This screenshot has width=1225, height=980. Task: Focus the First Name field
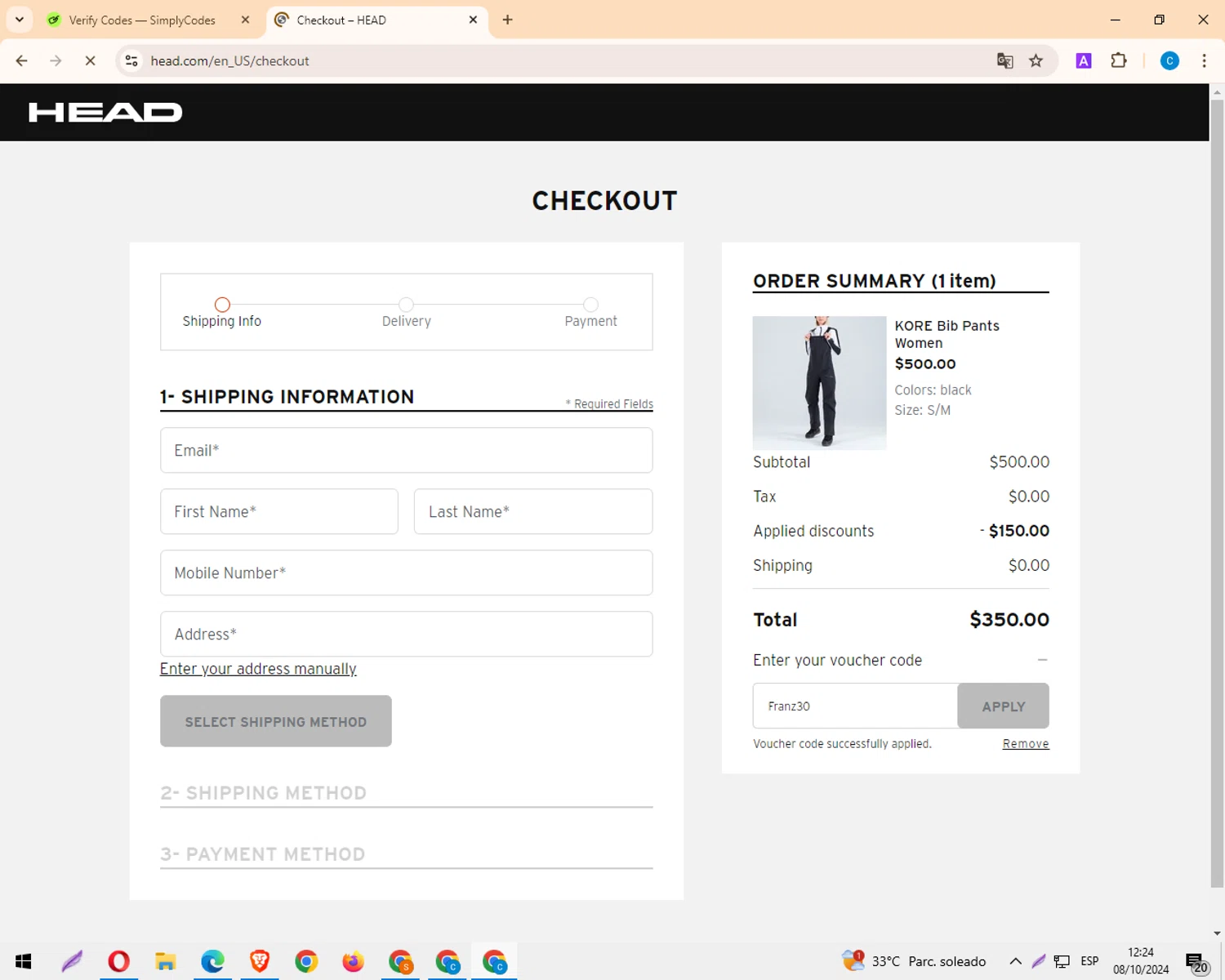(x=279, y=511)
